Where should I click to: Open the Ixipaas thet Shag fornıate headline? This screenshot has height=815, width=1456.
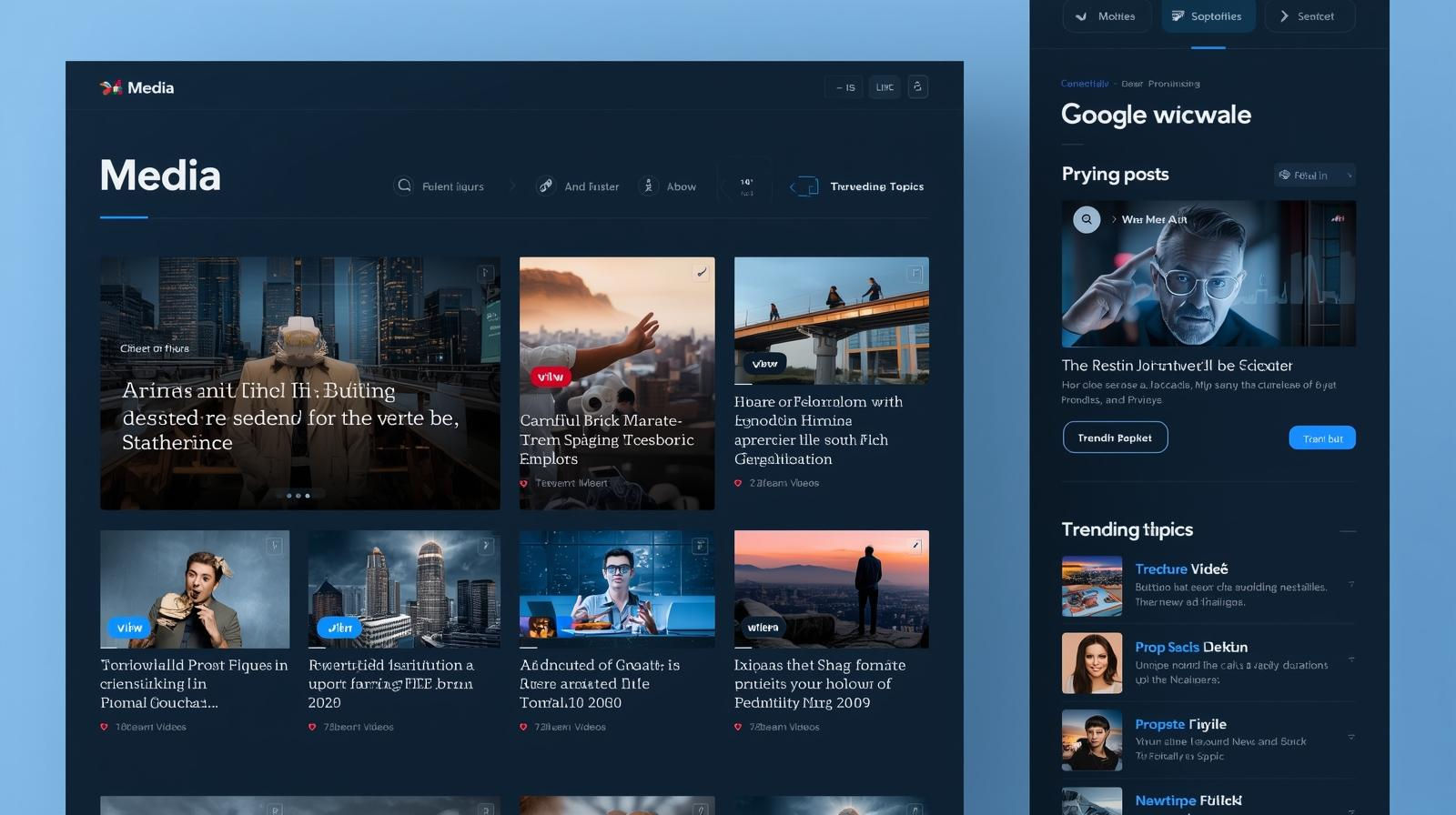click(x=820, y=684)
